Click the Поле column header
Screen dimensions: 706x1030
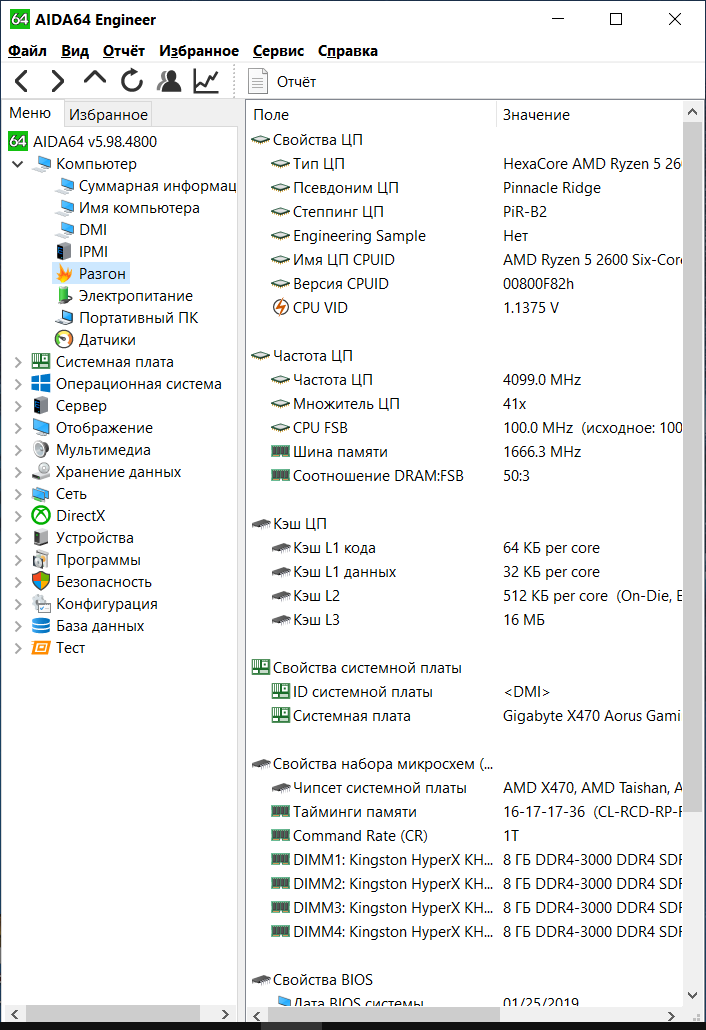tap(271, 115)
